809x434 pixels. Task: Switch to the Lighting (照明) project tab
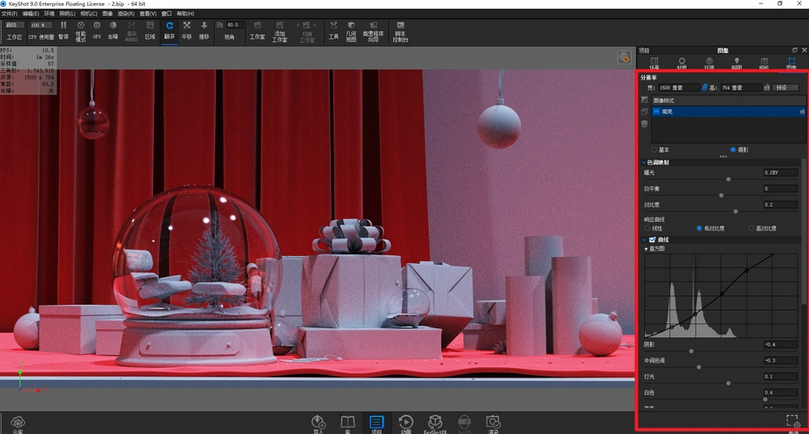click(x=736, y=63)
